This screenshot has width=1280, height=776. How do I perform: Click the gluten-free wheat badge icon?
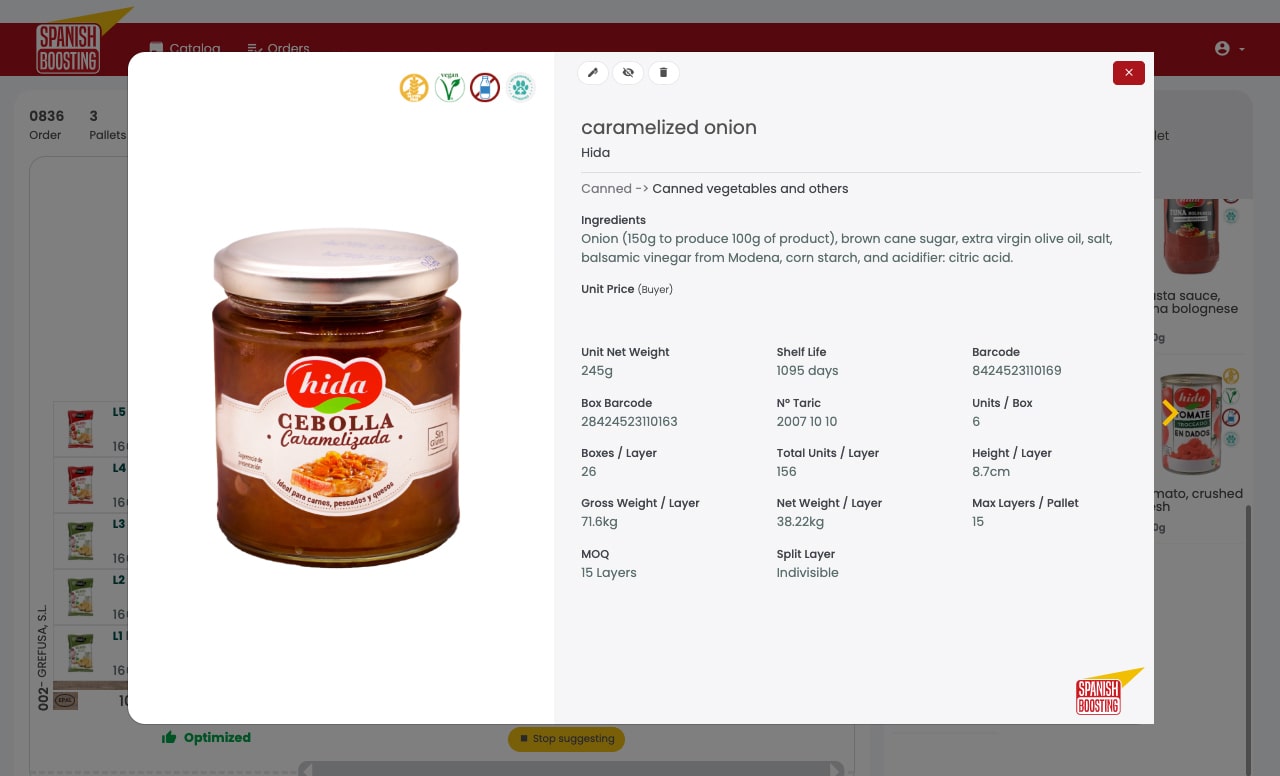click(x=414, y=88)
